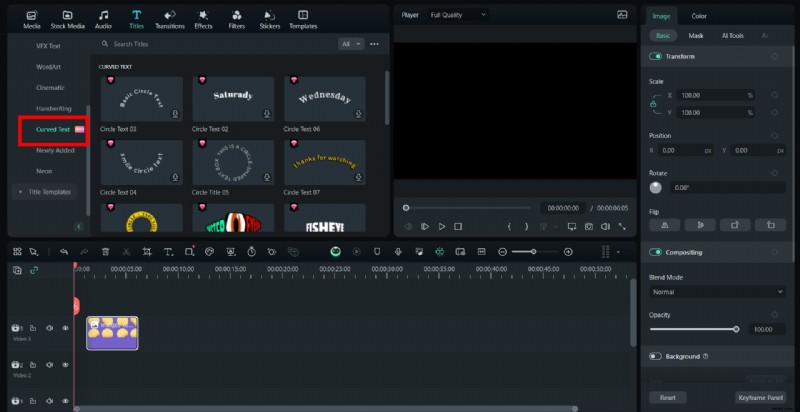Take a snapshot with the camera icon
The width and height of the screenshot is (800, 412).
589,227
